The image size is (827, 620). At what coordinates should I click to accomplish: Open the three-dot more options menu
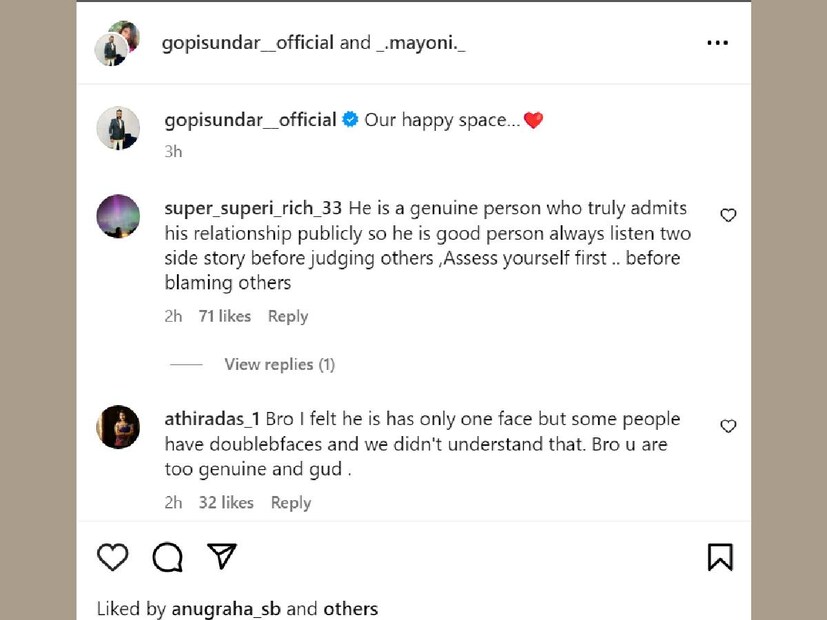point(717,43)
